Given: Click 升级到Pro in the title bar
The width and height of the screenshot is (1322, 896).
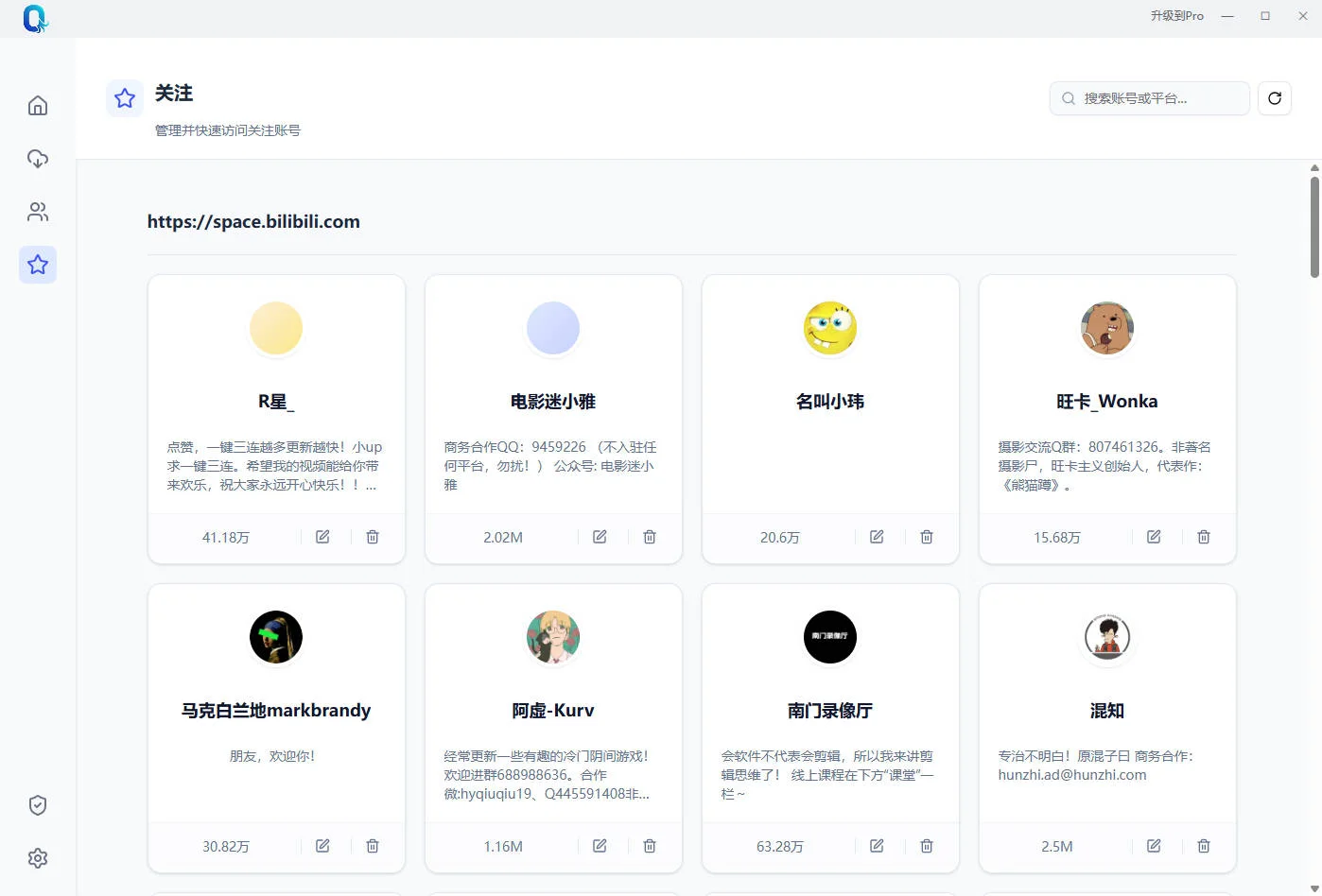Looking at the screenshot, I should [1176, 15].
